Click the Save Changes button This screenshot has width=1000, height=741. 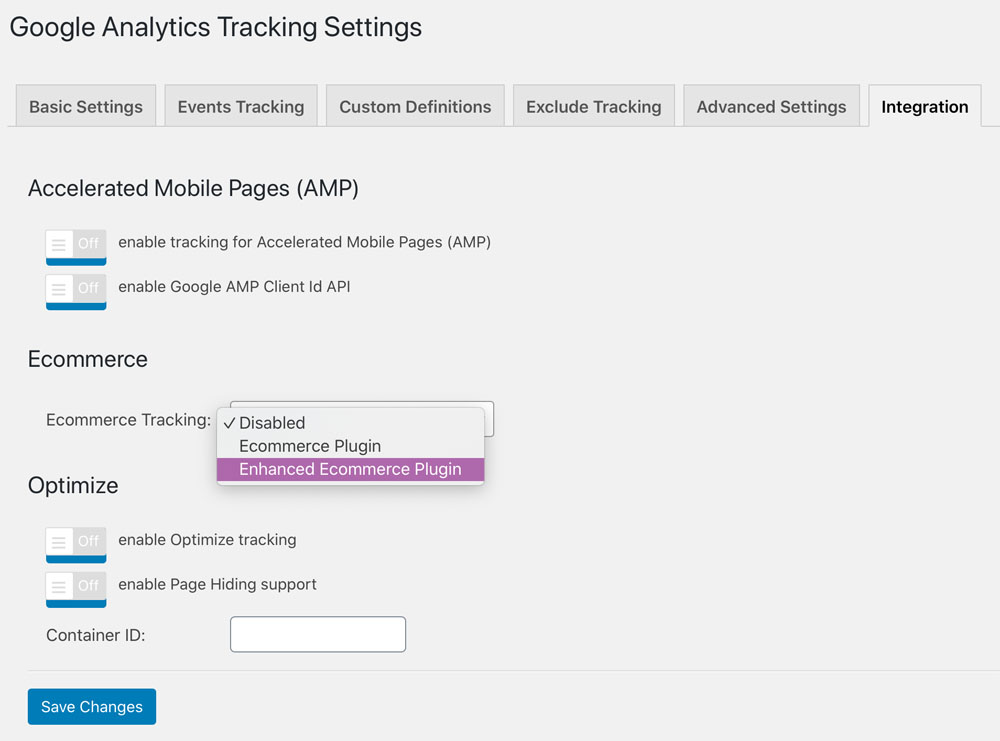tap(92, 706)
